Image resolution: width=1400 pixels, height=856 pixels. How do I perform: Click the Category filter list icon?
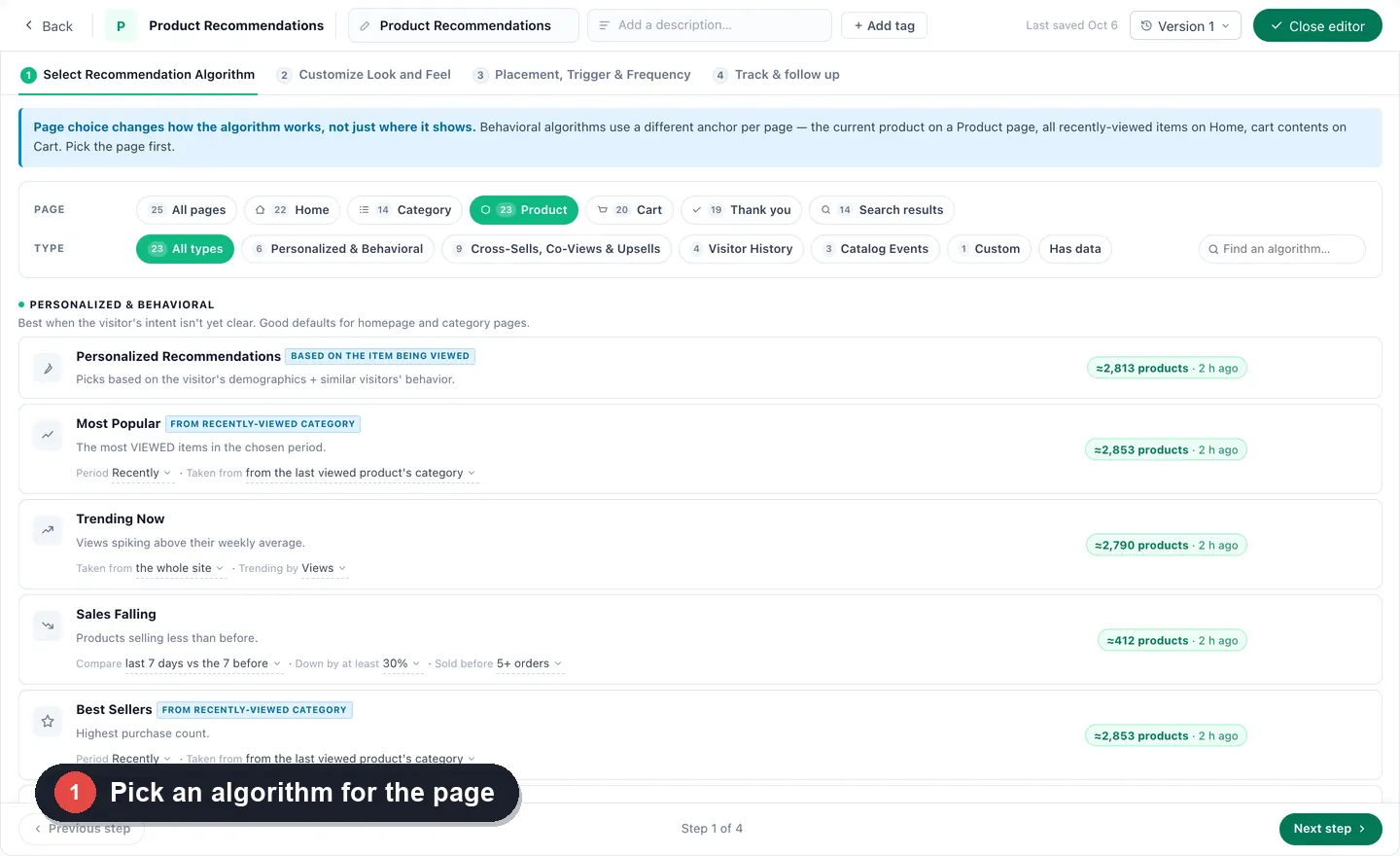pyautogui.click(x=364, y=210)
